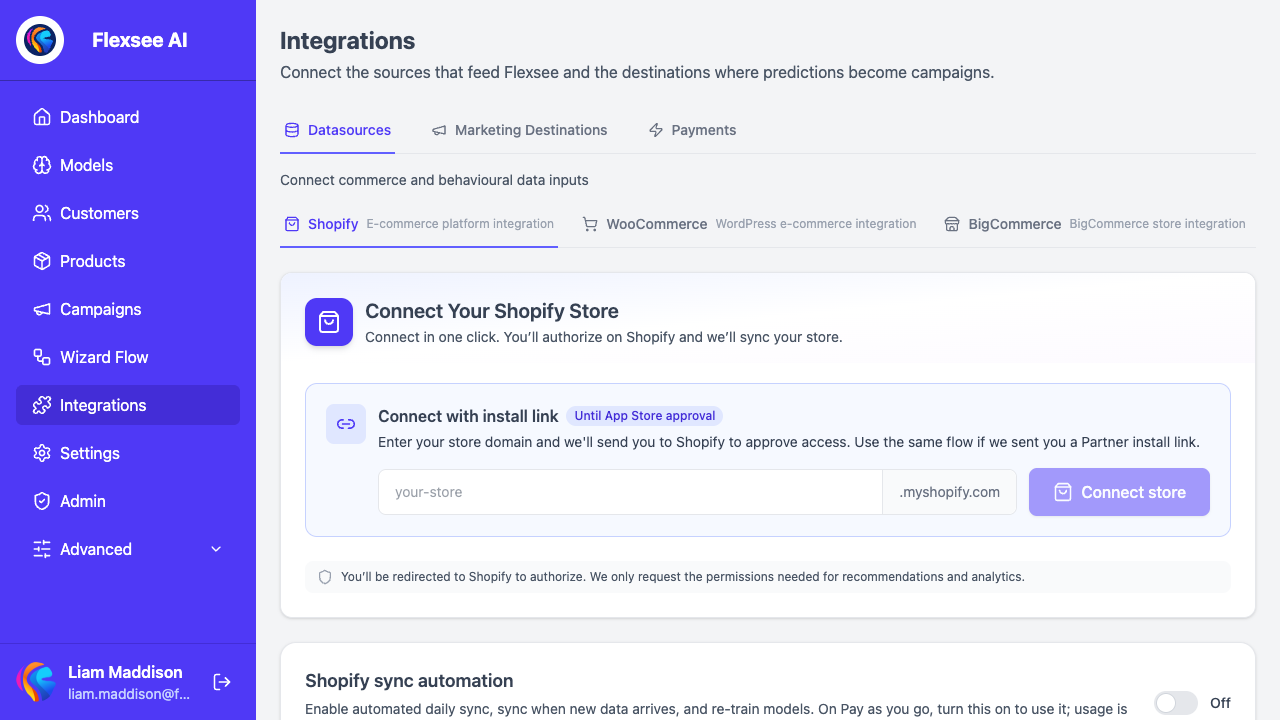Click the Connect Your Shopify Store heading
The width and height of the screenshot is (1280, 720).
point(492,311)
